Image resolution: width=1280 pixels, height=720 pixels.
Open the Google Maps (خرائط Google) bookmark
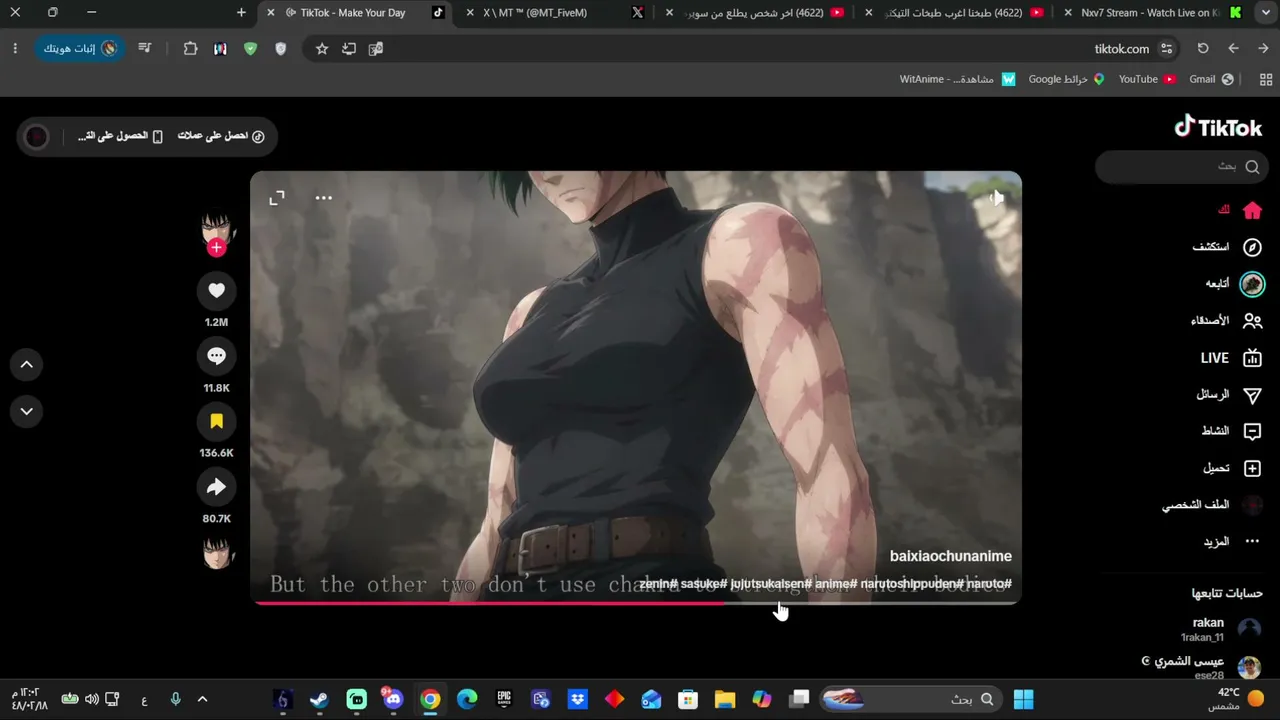(x=1066, y=79)
